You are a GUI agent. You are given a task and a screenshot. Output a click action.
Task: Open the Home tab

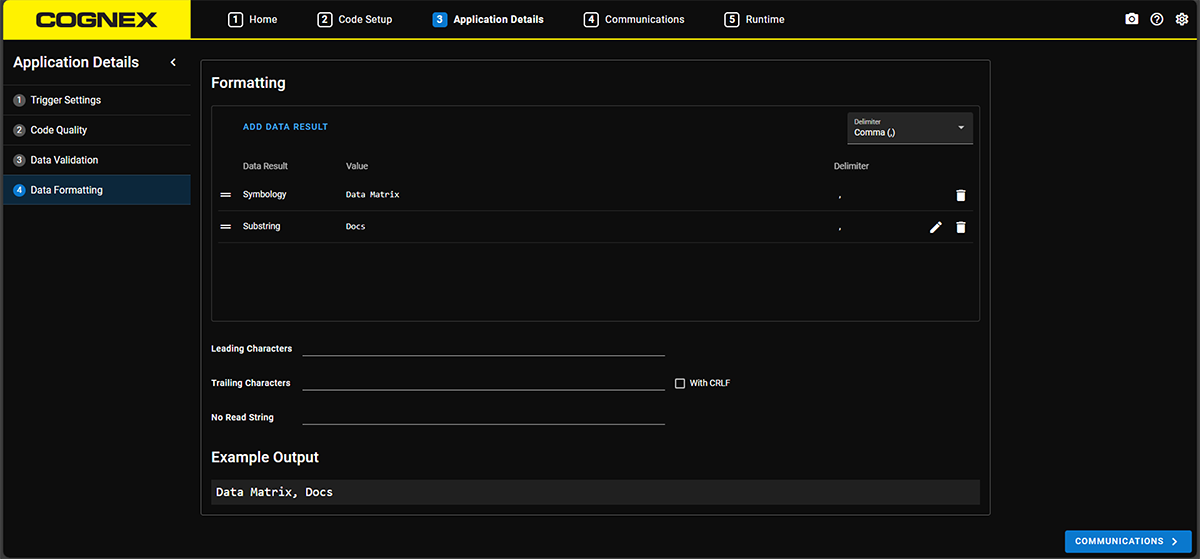pyautogui.click(x=253, y=19)
